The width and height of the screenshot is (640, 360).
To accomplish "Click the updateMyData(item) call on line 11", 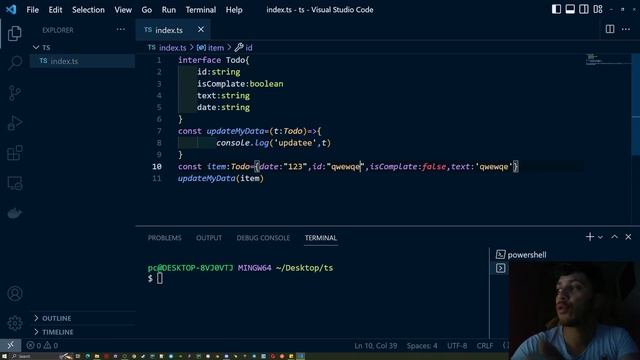I will click(221, 178).
